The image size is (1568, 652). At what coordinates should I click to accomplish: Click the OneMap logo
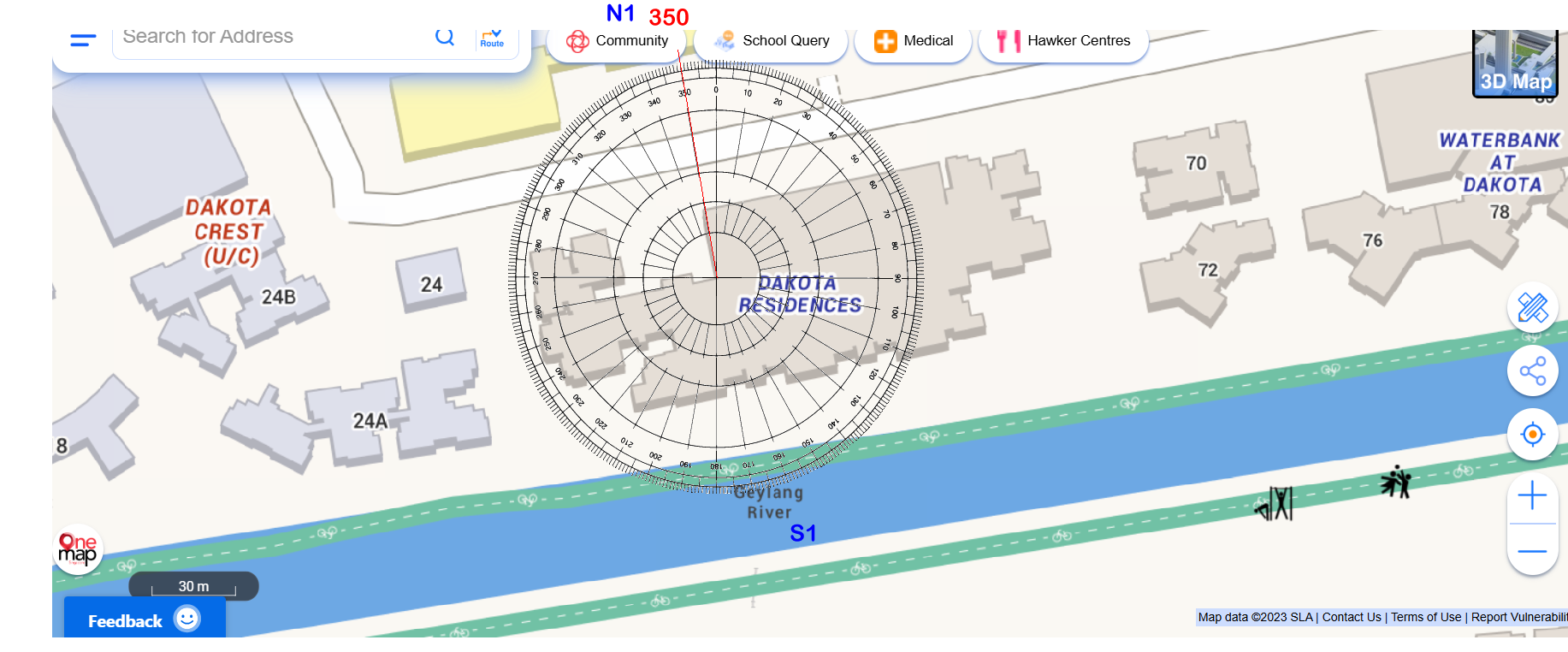tap(78, 549)
